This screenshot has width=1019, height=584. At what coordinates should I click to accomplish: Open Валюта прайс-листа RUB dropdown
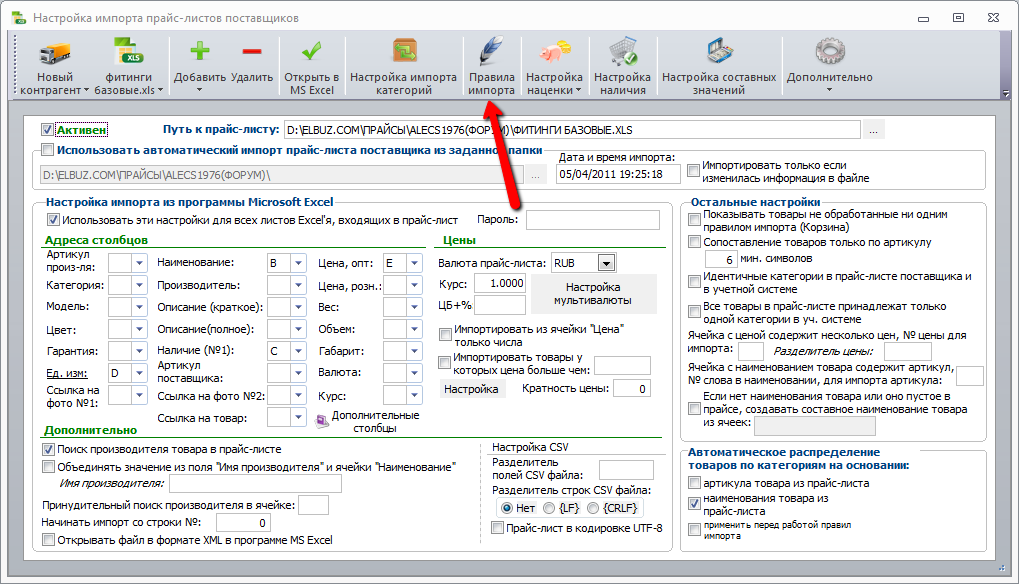point(606,263)
